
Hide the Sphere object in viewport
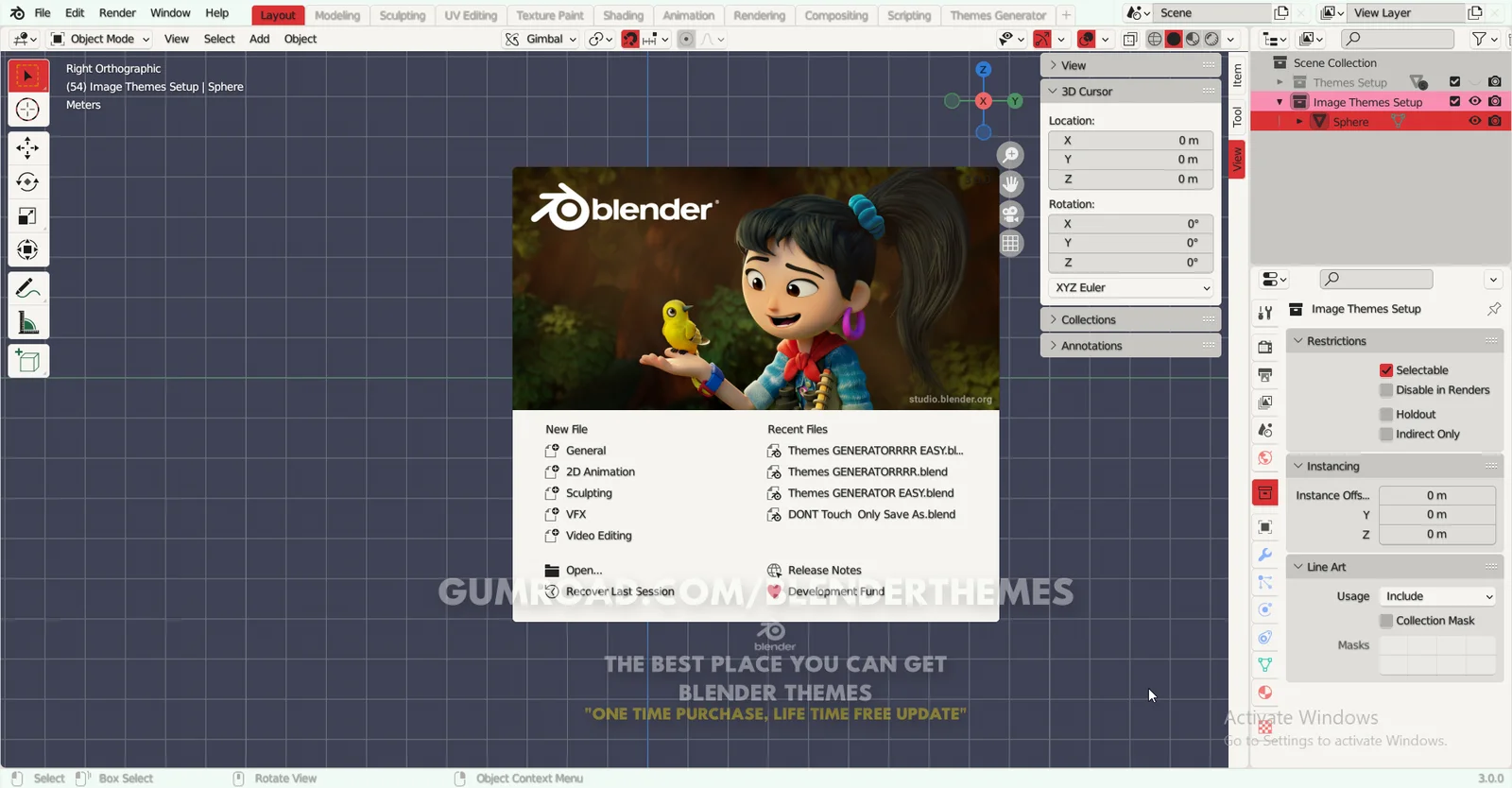coord(1475,121)
